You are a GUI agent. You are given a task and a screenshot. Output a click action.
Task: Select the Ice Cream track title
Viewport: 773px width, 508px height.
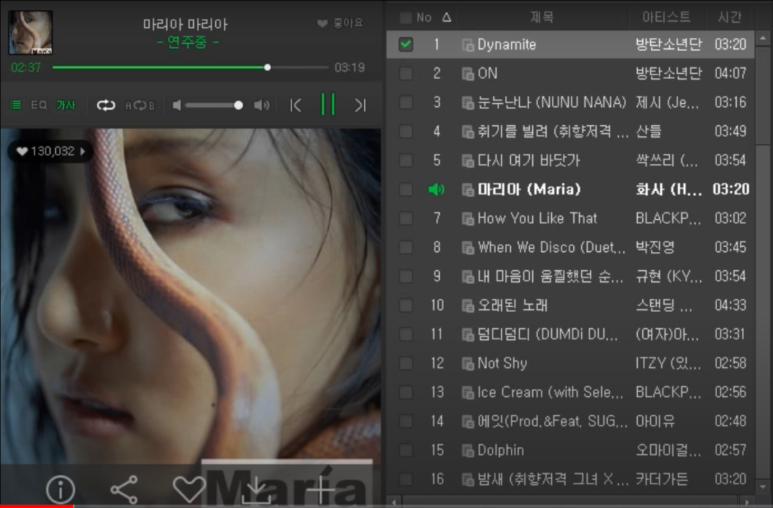click(x=550, y=392)
